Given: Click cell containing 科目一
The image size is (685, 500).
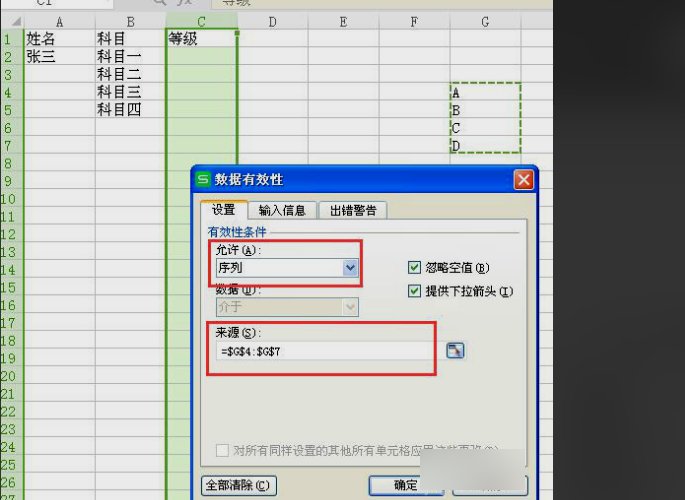Looking at the screenshot, I should pyautogui.click(x=130, y=56).
